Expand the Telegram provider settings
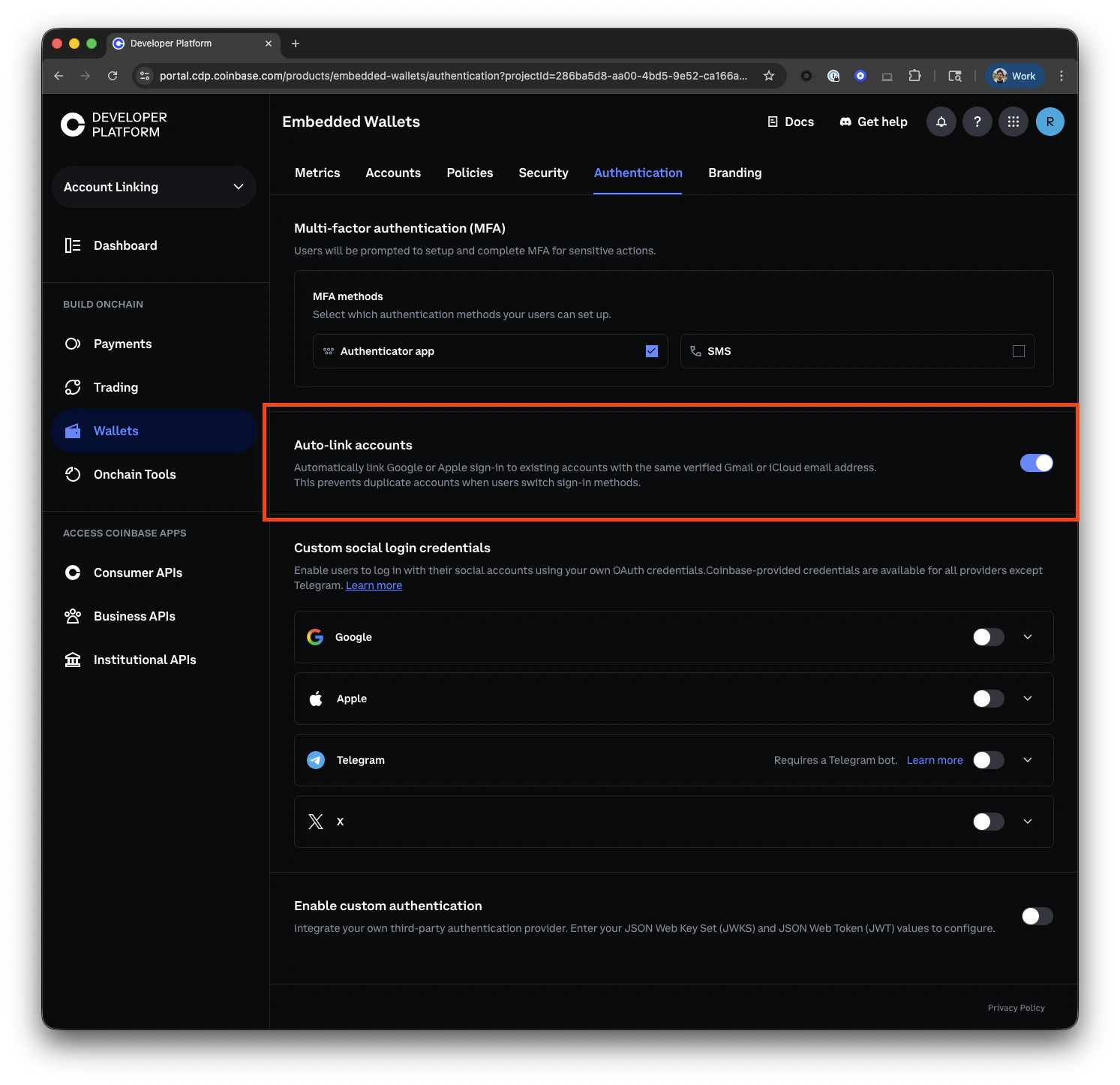 1027,759
